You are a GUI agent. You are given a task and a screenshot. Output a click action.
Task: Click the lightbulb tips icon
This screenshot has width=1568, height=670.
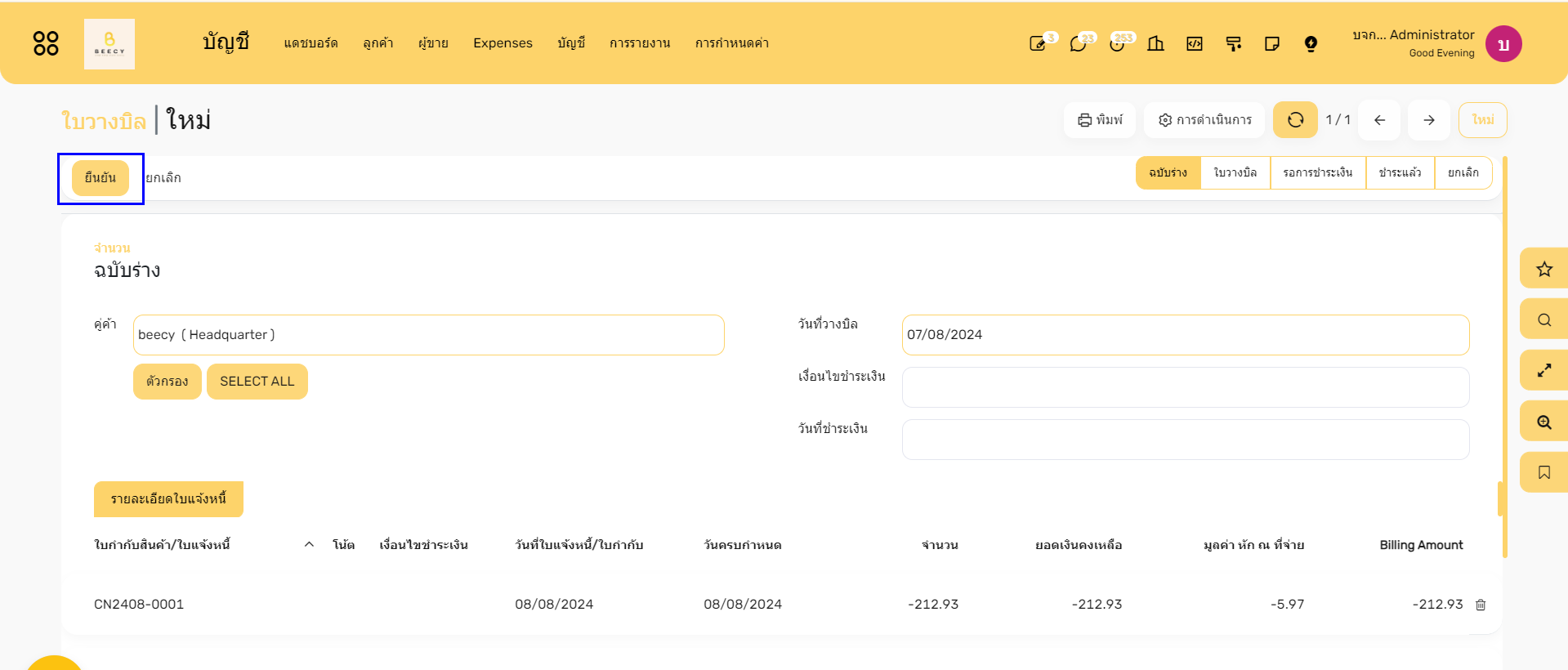[1311, 43]
